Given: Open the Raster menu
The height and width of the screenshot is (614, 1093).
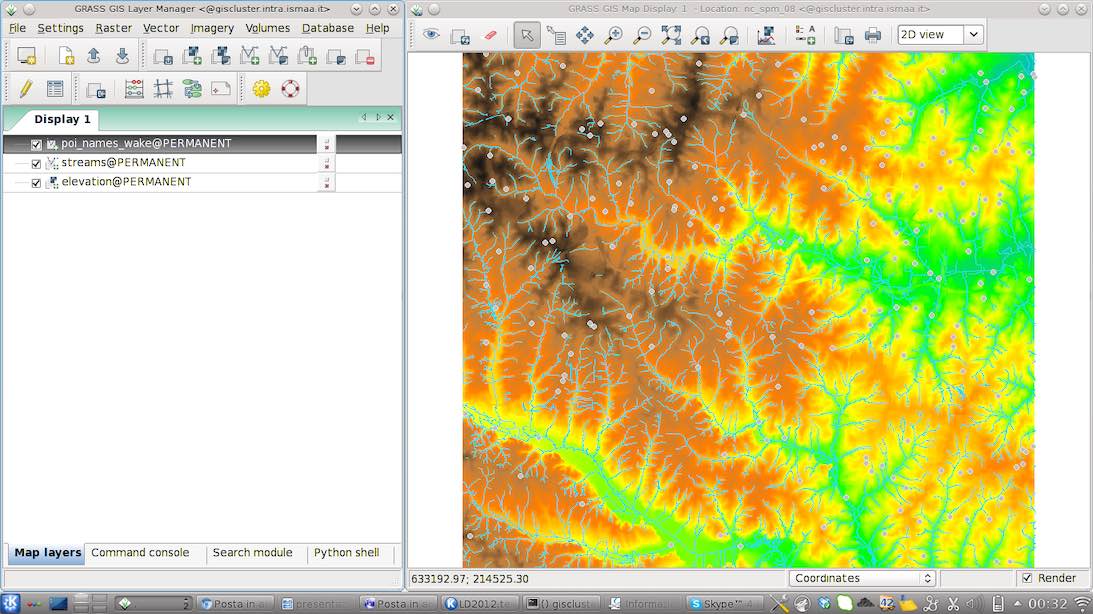Looking at the screenshot, I should click(113, 28).
